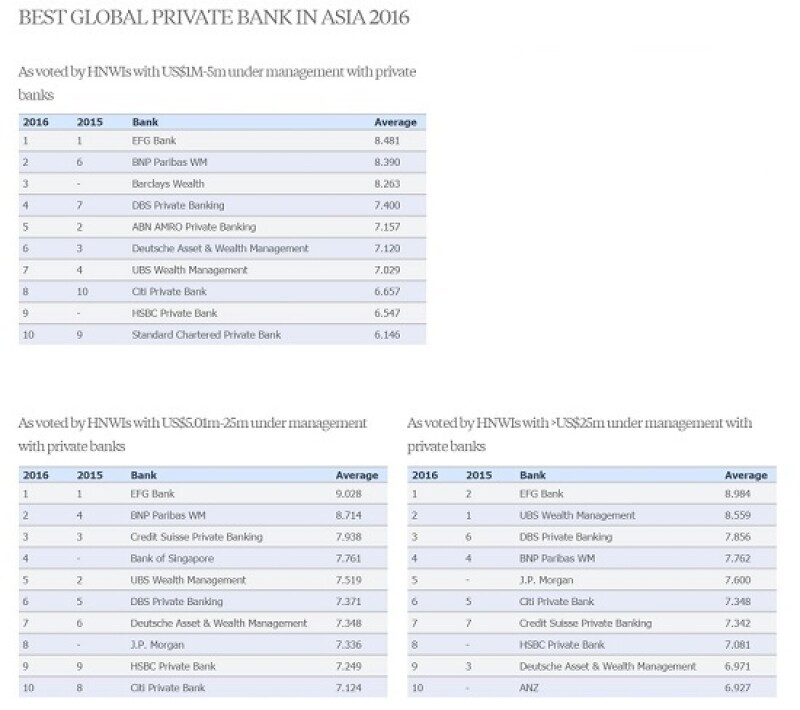Click the Average column header in US$1M-5m table
Screen dimensions: 800x710
click(x=394, y=122)
